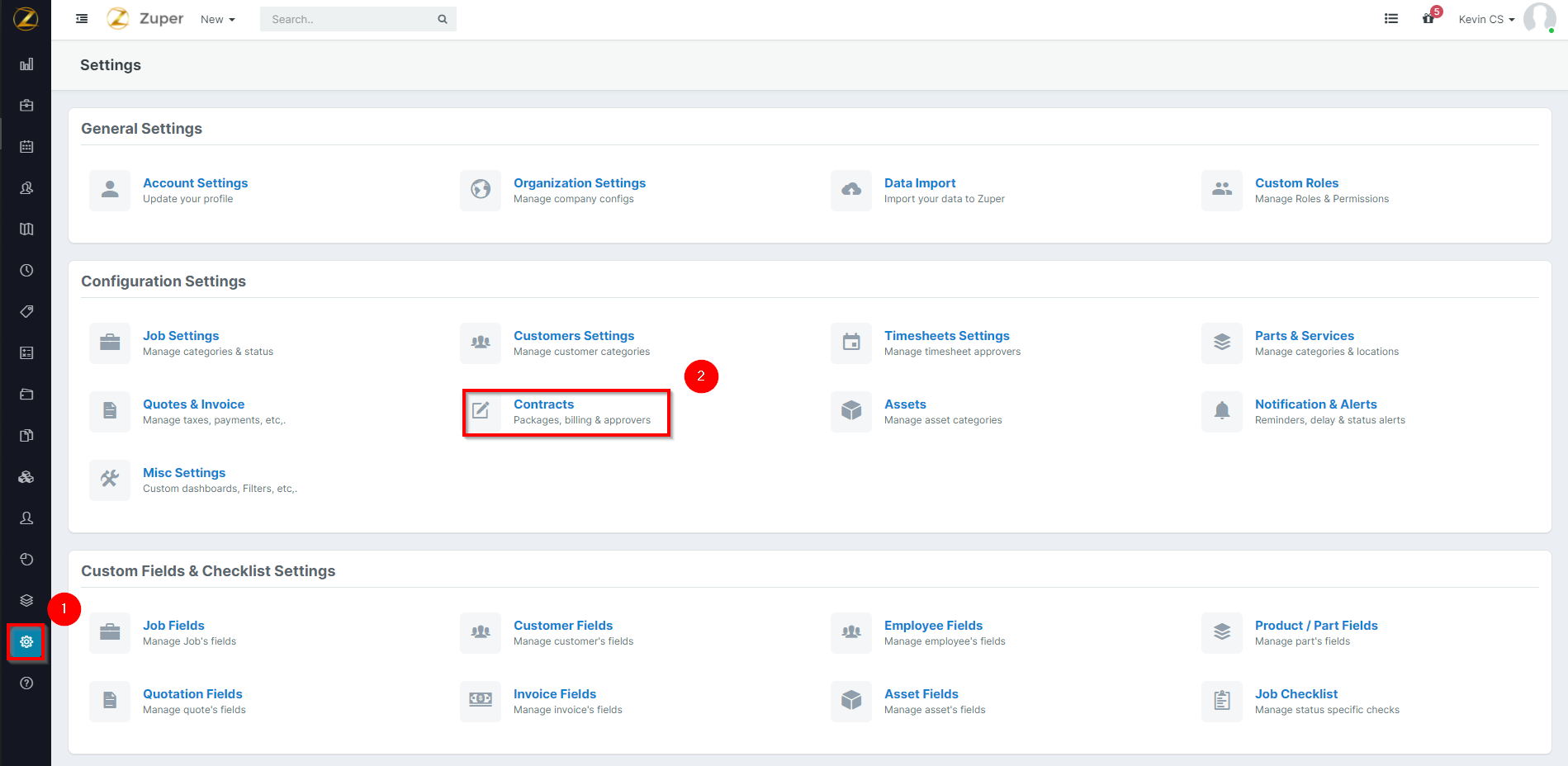Open the help question mark icon
The image size is (1568, 766).
(x=26, y=683)
